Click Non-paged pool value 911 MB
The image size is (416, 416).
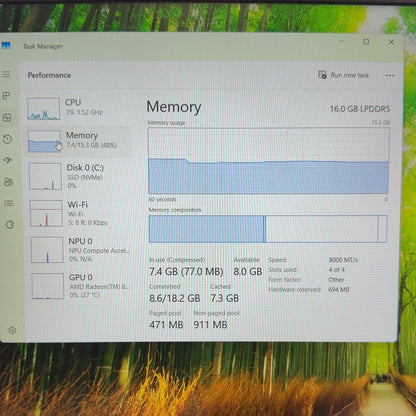point(210,324)
